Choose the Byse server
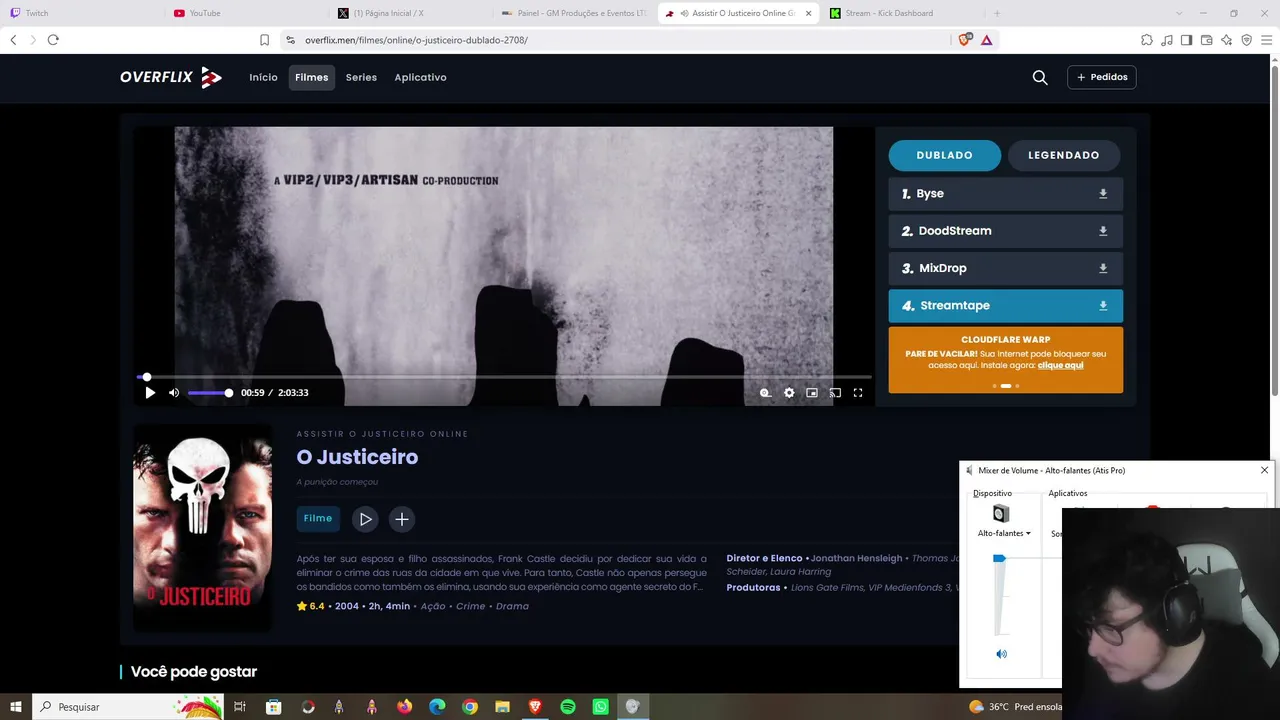This screenshot has height=720, width=1280. pyautogui.click(x=1006, y=194)
